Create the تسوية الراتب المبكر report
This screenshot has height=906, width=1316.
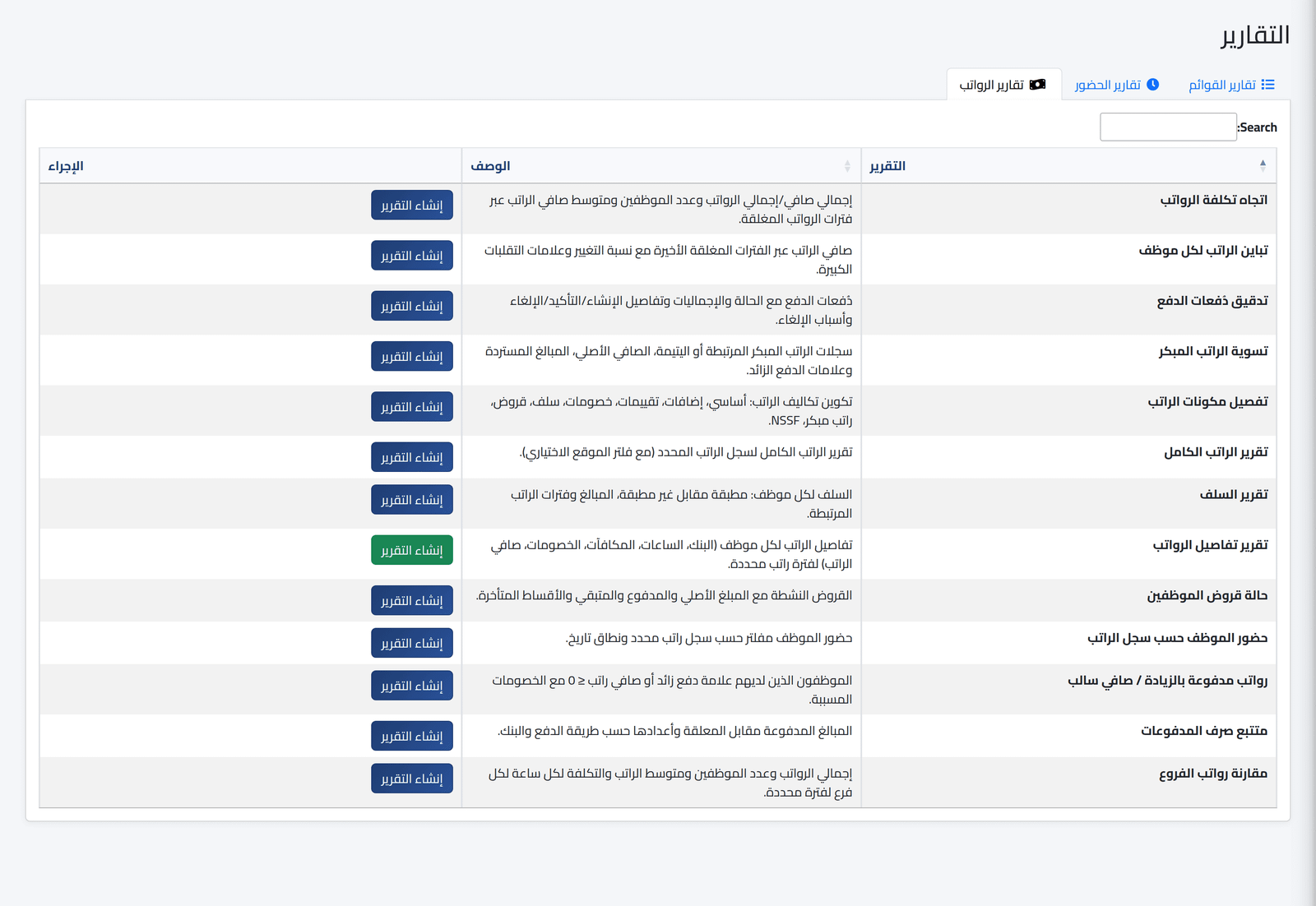pos(412,356)
